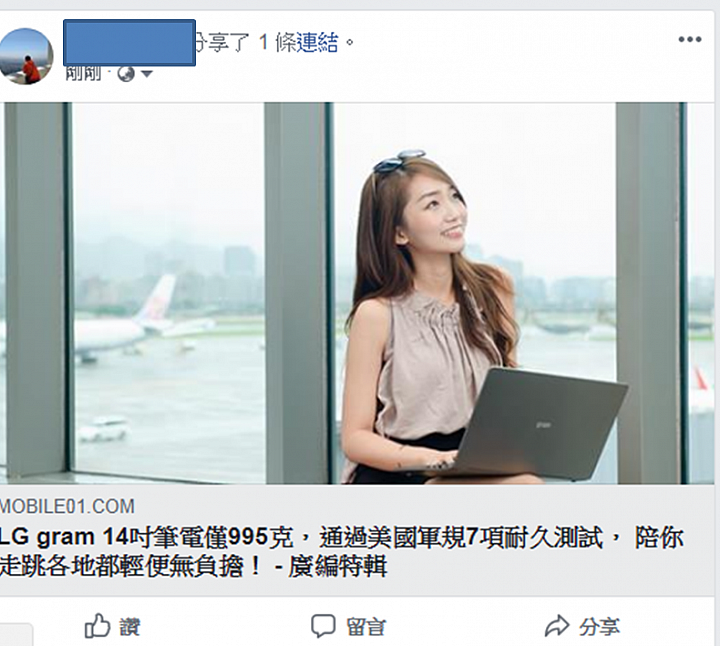Click the 留言 comment label

coord(366,627)
